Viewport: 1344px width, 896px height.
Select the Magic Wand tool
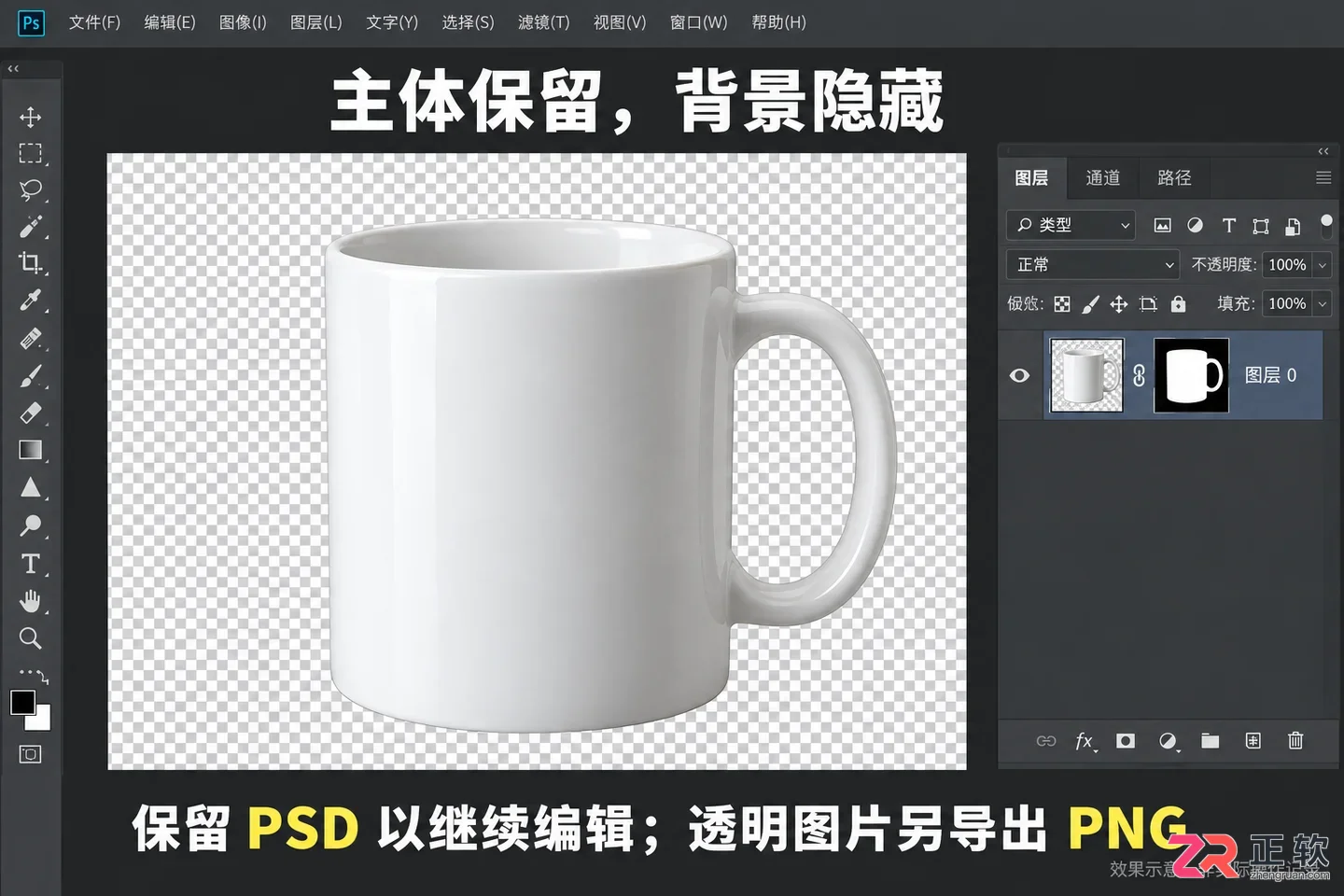point(30,227)
